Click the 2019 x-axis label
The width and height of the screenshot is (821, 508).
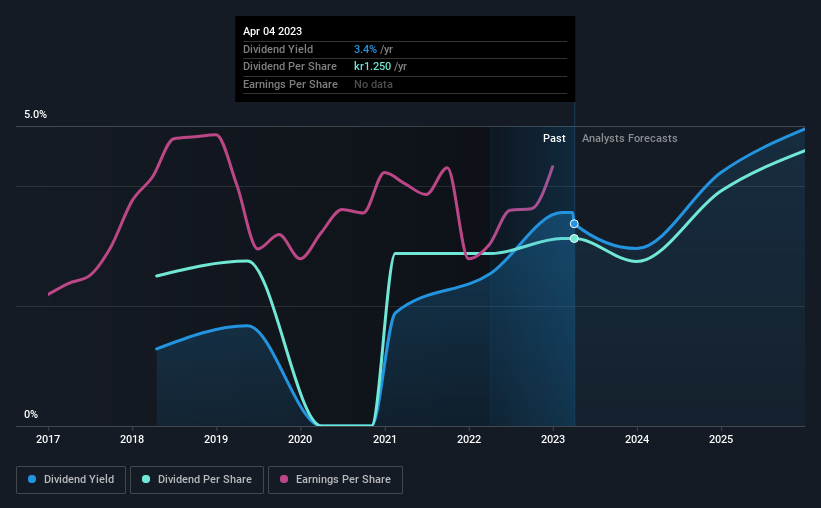(216, 439)
